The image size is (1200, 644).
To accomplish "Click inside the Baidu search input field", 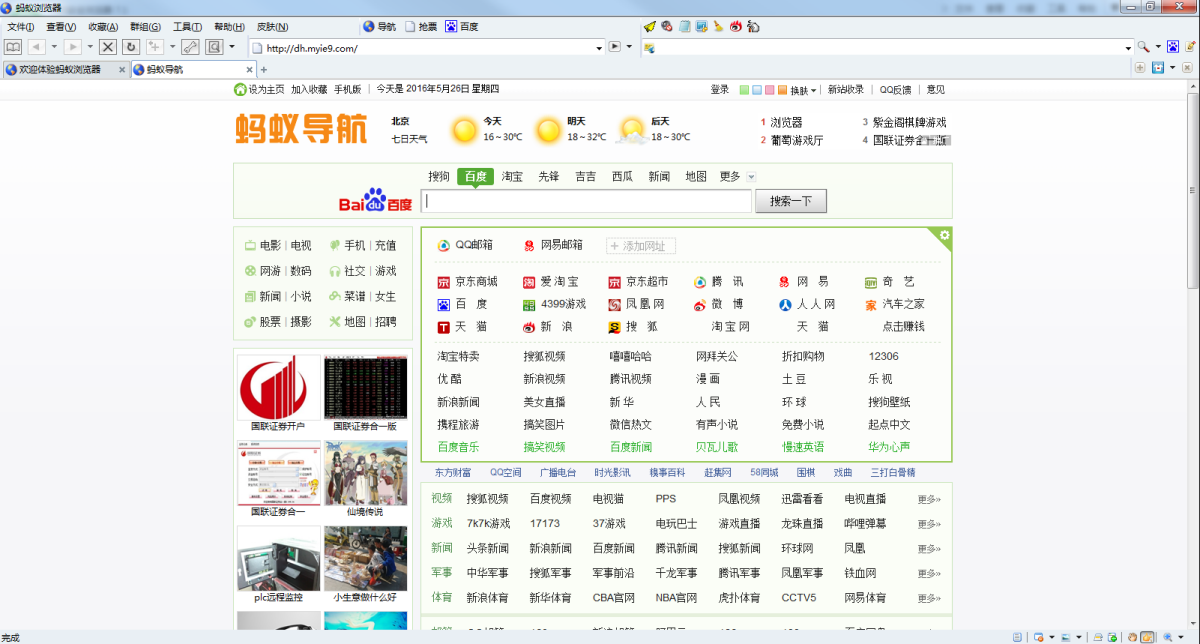I will 585,201.
